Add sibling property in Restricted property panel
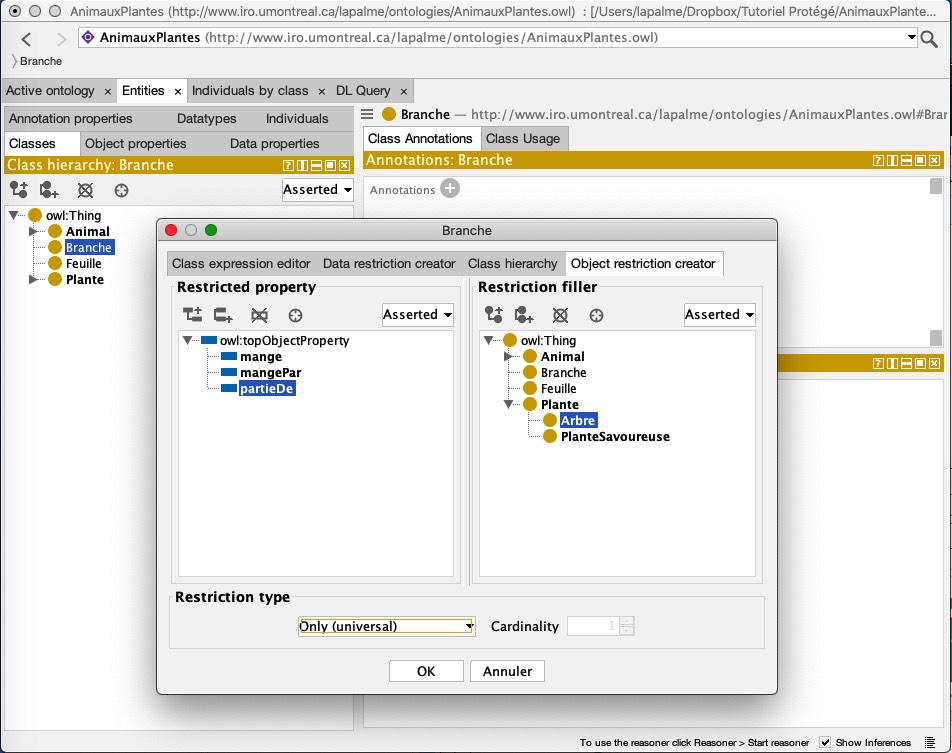952x753 pixels. pos(224,315)
